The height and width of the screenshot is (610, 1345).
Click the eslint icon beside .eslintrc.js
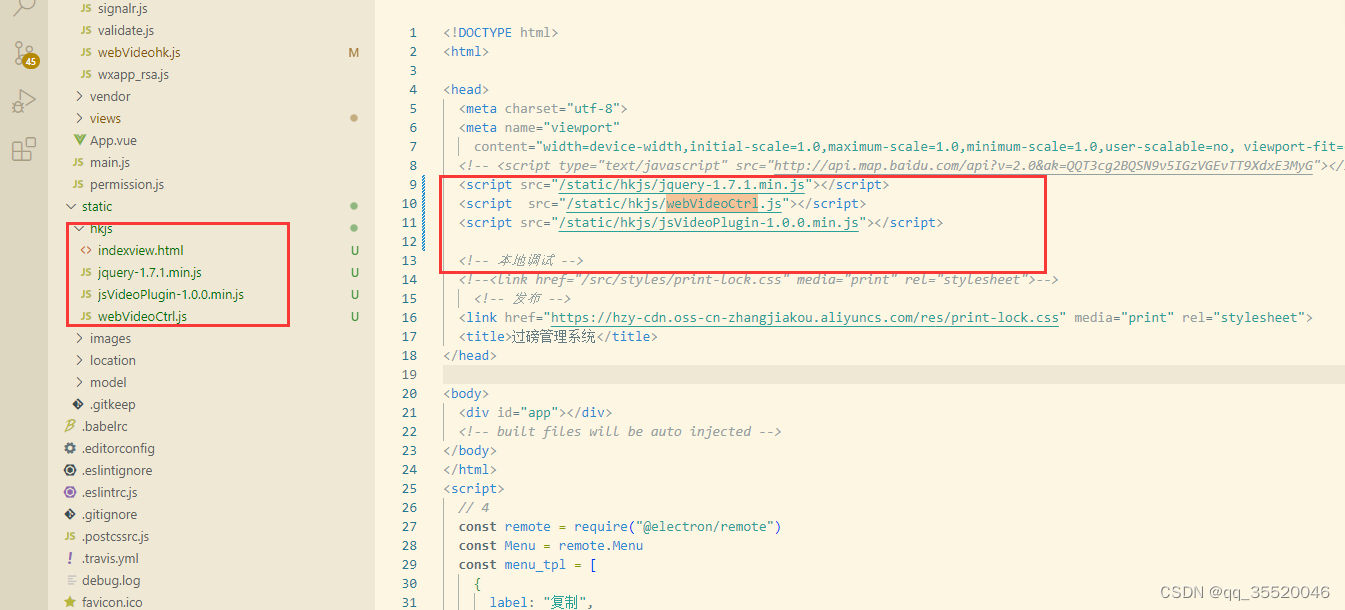click(70, 492)
